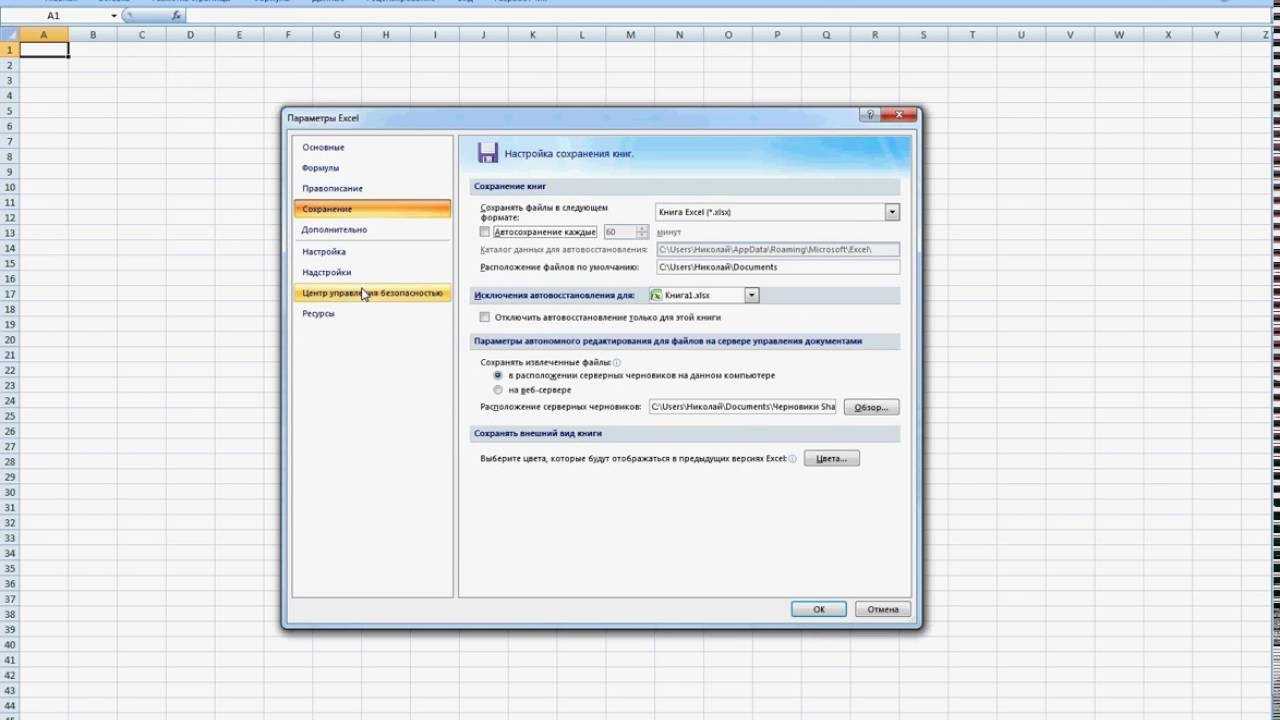Screen dimensions: 1280x720
Task: Select column Y header
Action: point(1217,35)
